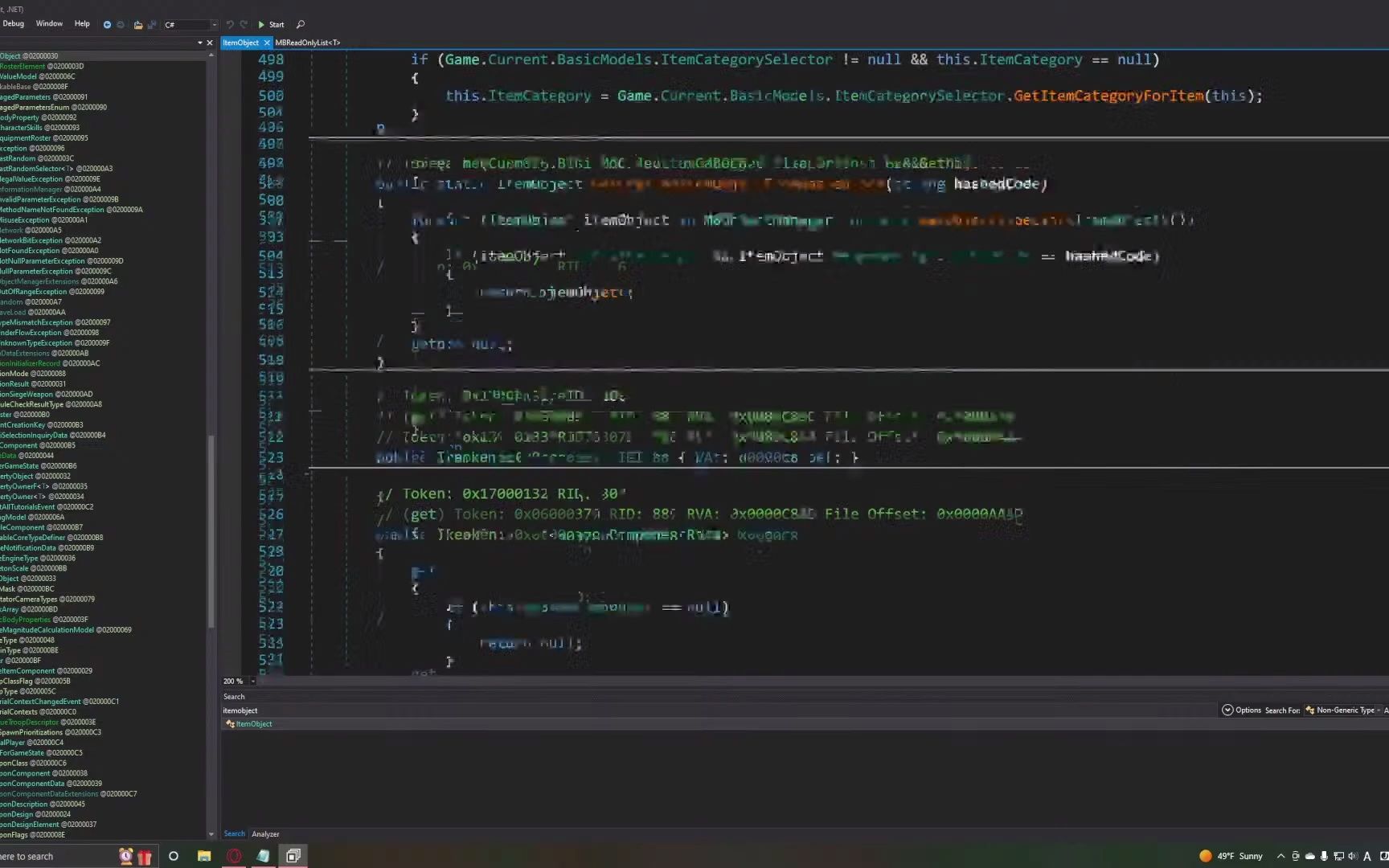Click the active dnSpy taskbar icon
The width and height of the screenshot is (1389, 868).
293,856
